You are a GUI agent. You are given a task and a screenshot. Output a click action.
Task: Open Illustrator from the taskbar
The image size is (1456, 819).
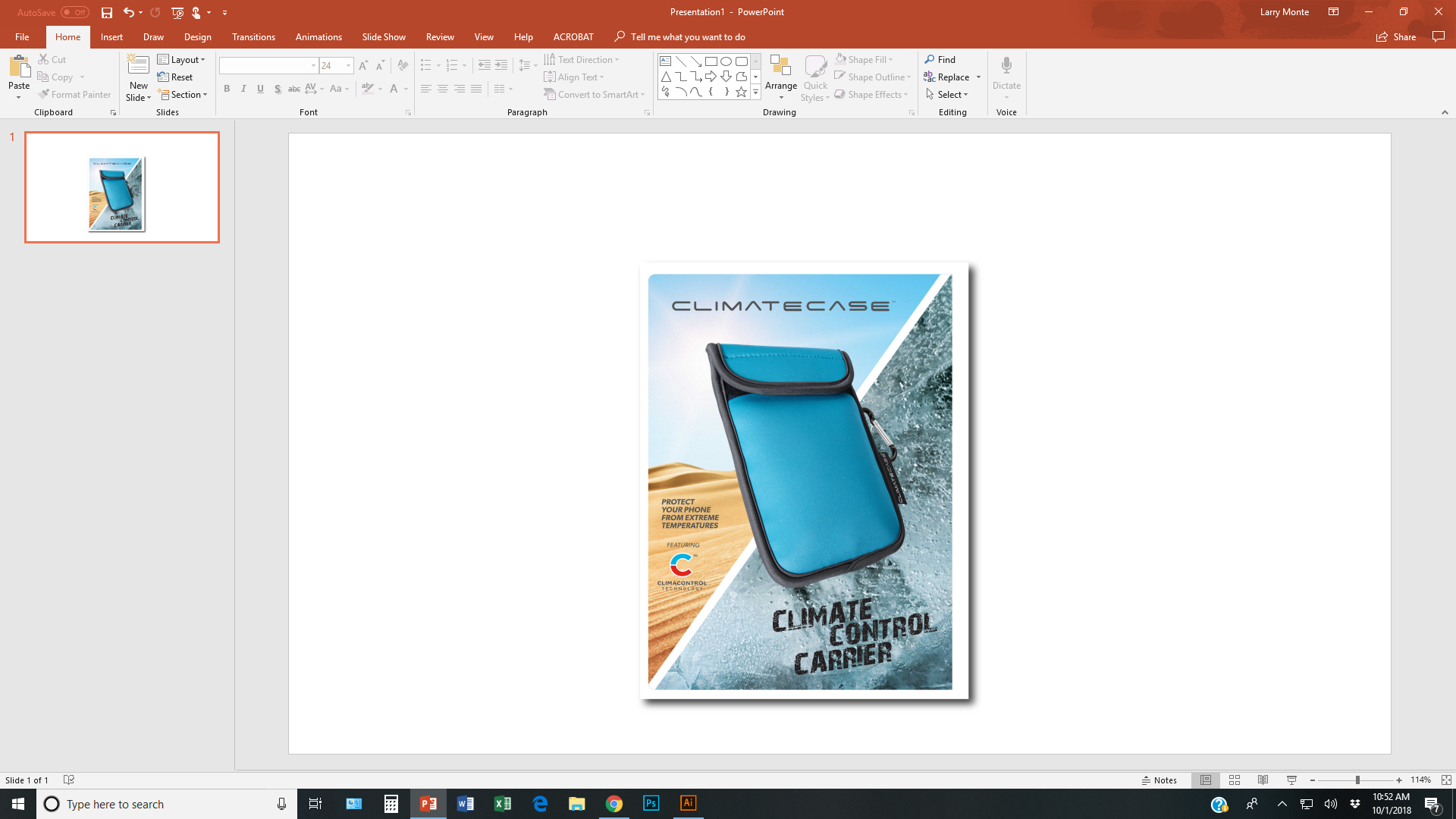coord(688,803)
